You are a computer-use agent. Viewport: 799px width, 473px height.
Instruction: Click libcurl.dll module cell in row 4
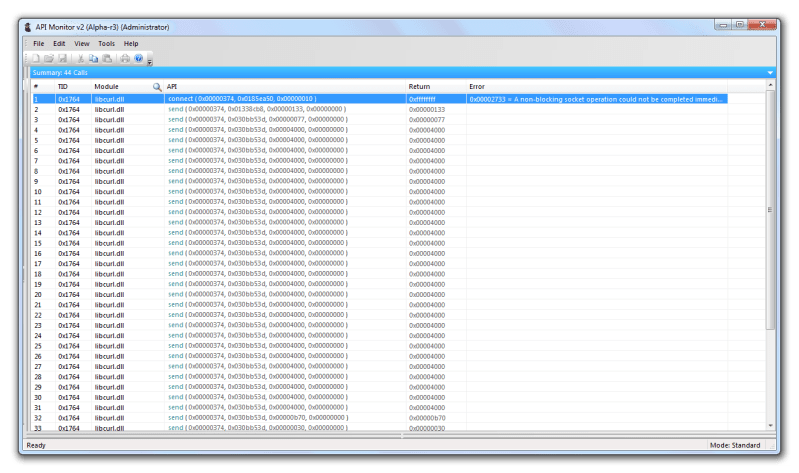[109, 130]
